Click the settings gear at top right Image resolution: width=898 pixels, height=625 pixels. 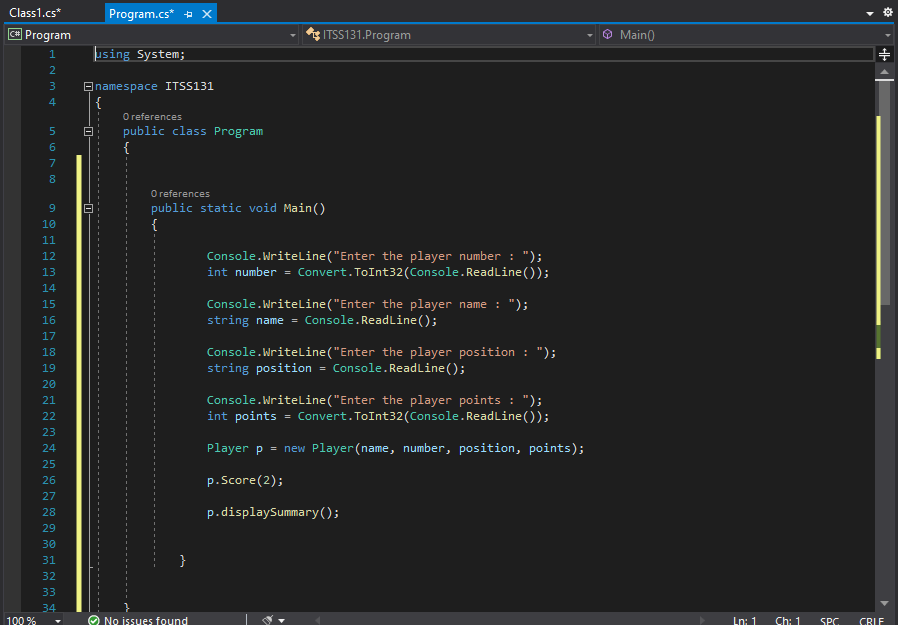coord(888,14)
